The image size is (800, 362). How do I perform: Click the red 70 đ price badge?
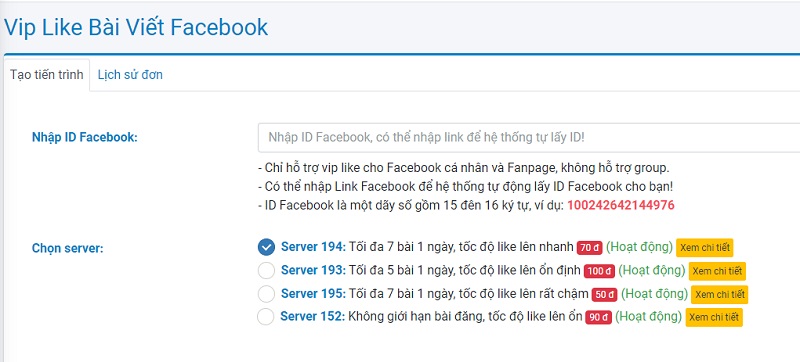click(x=589, y=248)
